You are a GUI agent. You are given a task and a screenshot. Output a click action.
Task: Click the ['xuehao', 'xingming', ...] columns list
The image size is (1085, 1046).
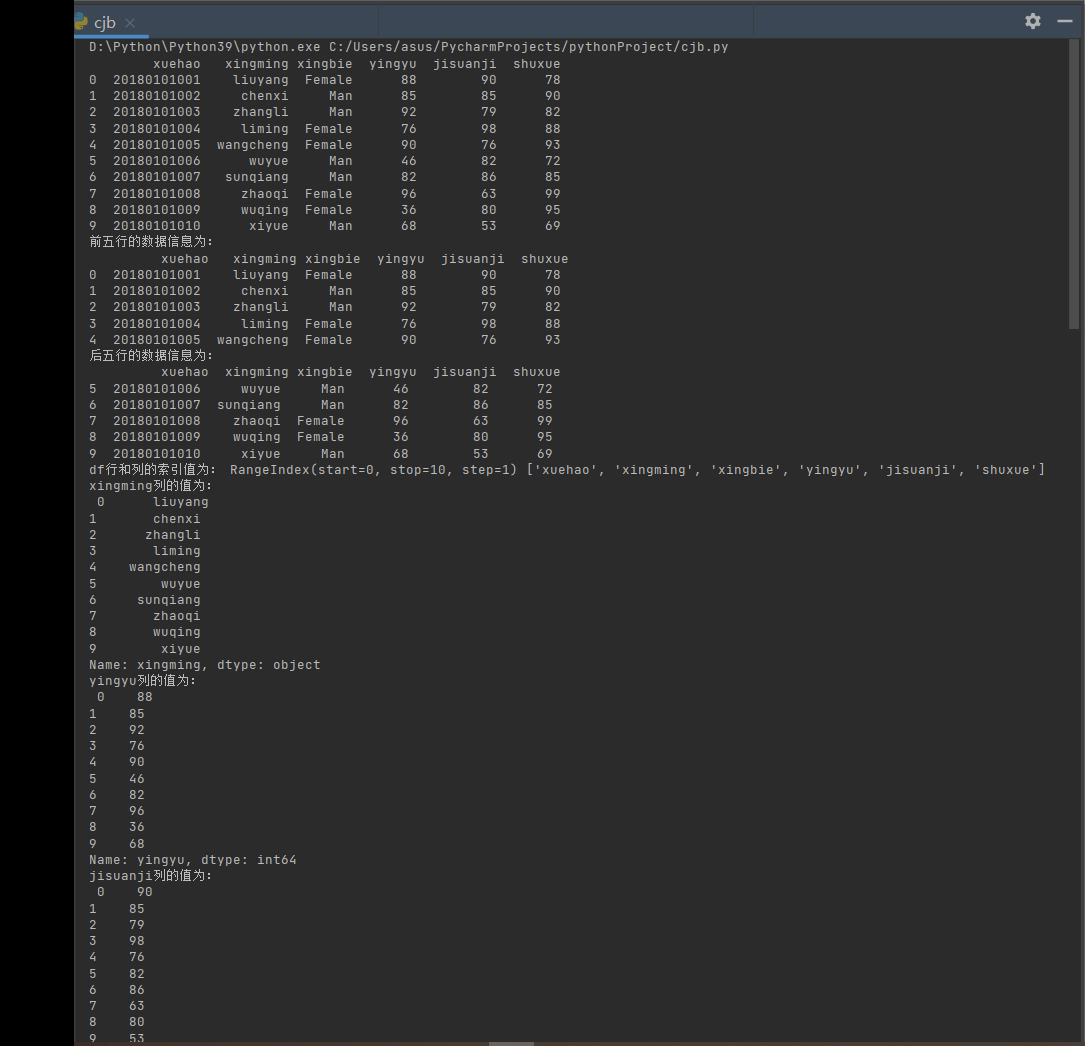785,470
